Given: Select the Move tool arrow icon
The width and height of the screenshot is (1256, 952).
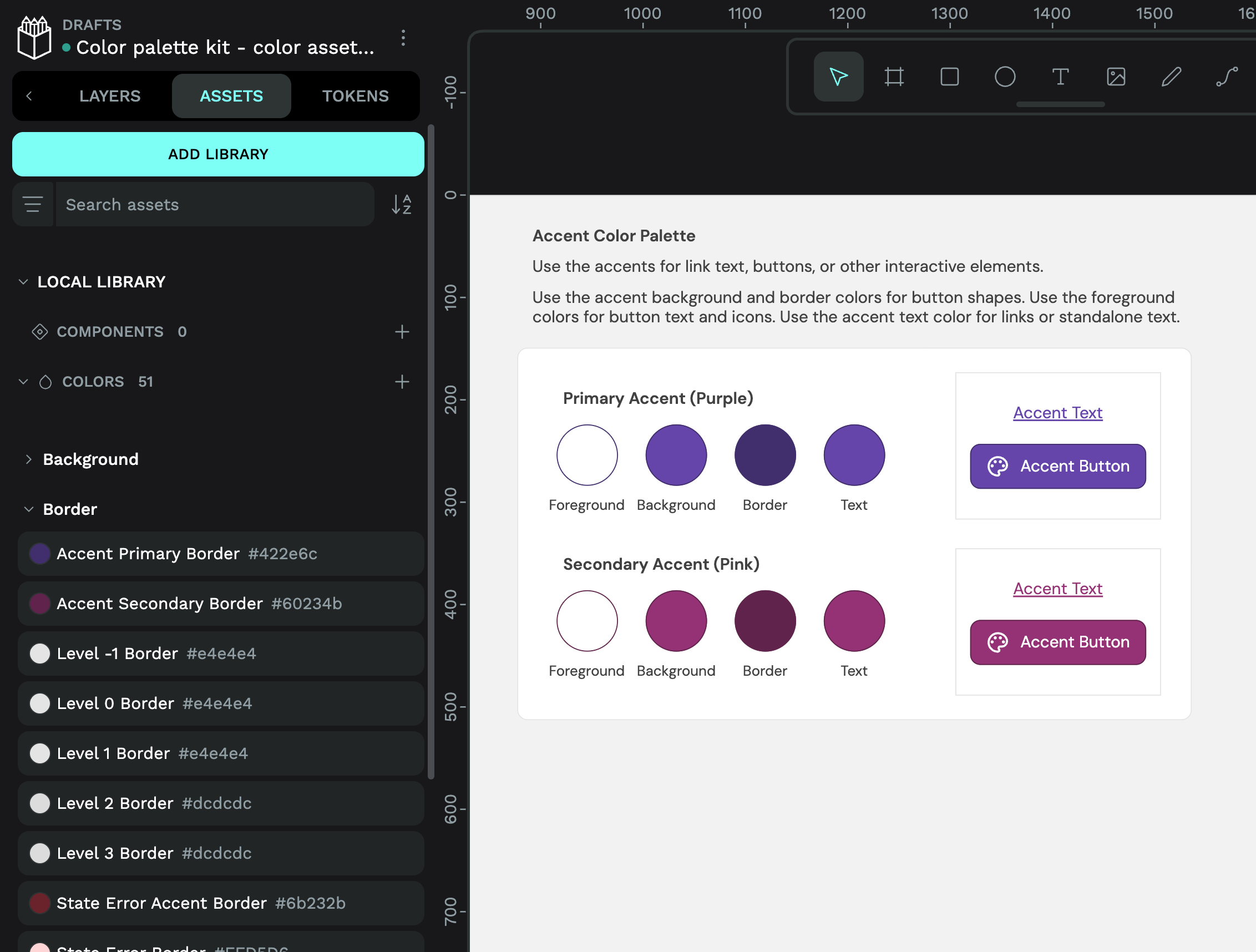Looking at the screenshot, I should (x=838, y=77).
